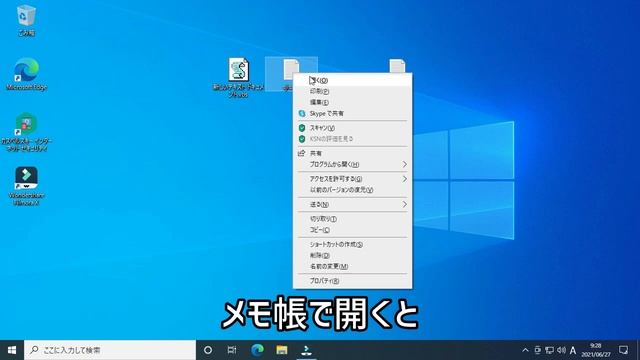Select the Kaspersky Internet Security desktop shortcut
This screenshot has width=640, height=360.
tap(27, 131)
